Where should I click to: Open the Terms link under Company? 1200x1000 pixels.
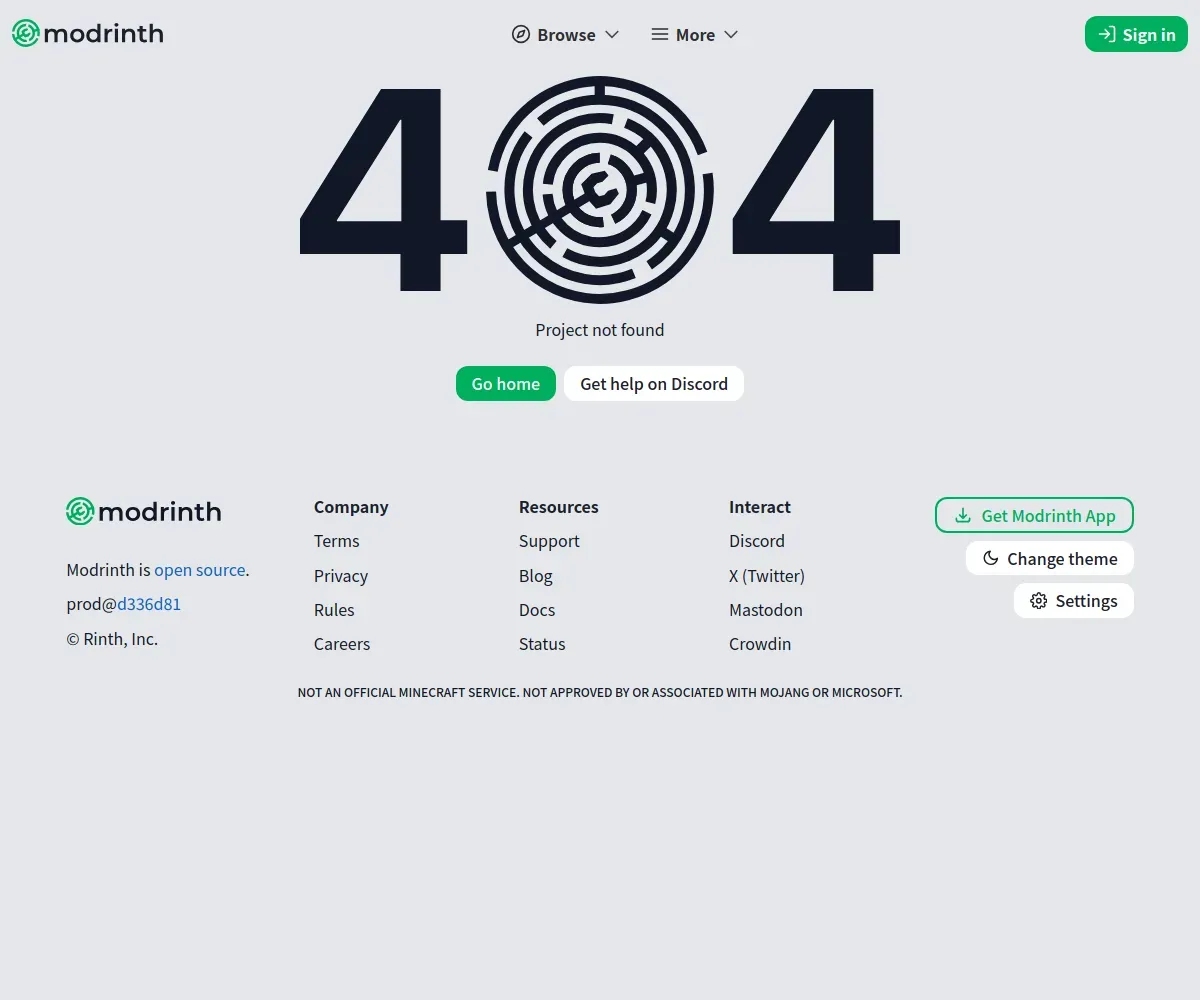click(x=337, y=541)
